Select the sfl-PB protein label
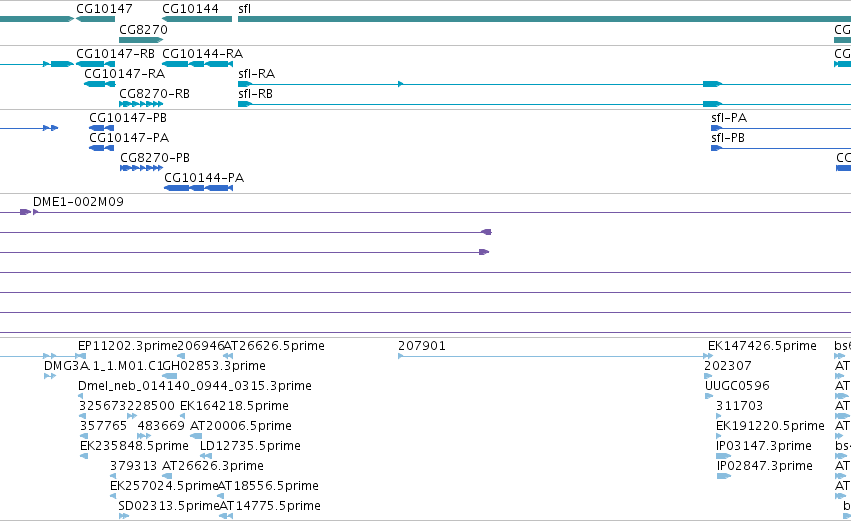Viewport: 851px width, 521px height. [728, 137]
